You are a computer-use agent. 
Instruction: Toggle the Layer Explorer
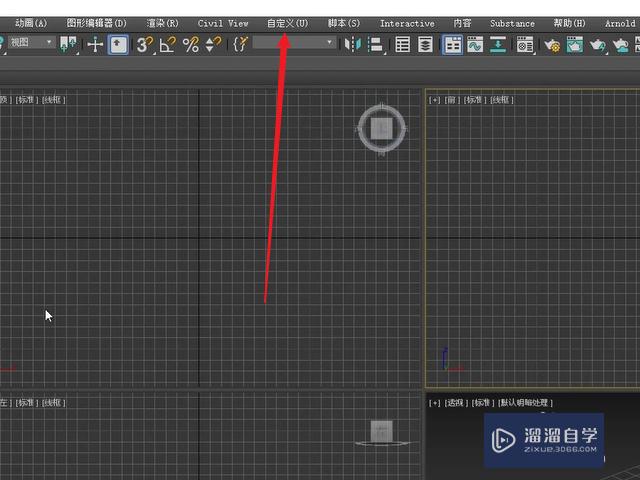[425, 44]
